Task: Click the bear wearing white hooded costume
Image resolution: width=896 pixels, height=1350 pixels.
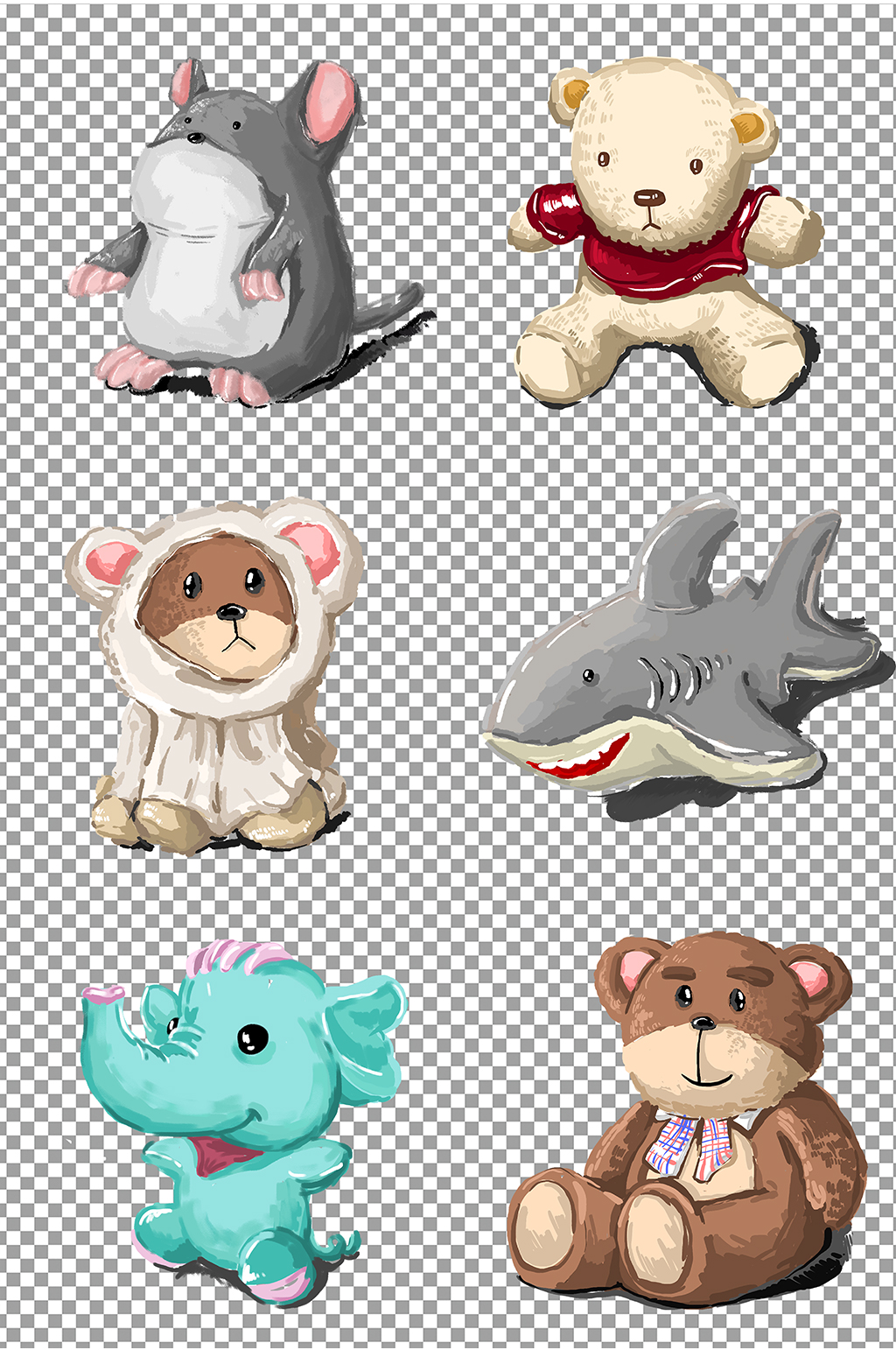Action: 214,674
